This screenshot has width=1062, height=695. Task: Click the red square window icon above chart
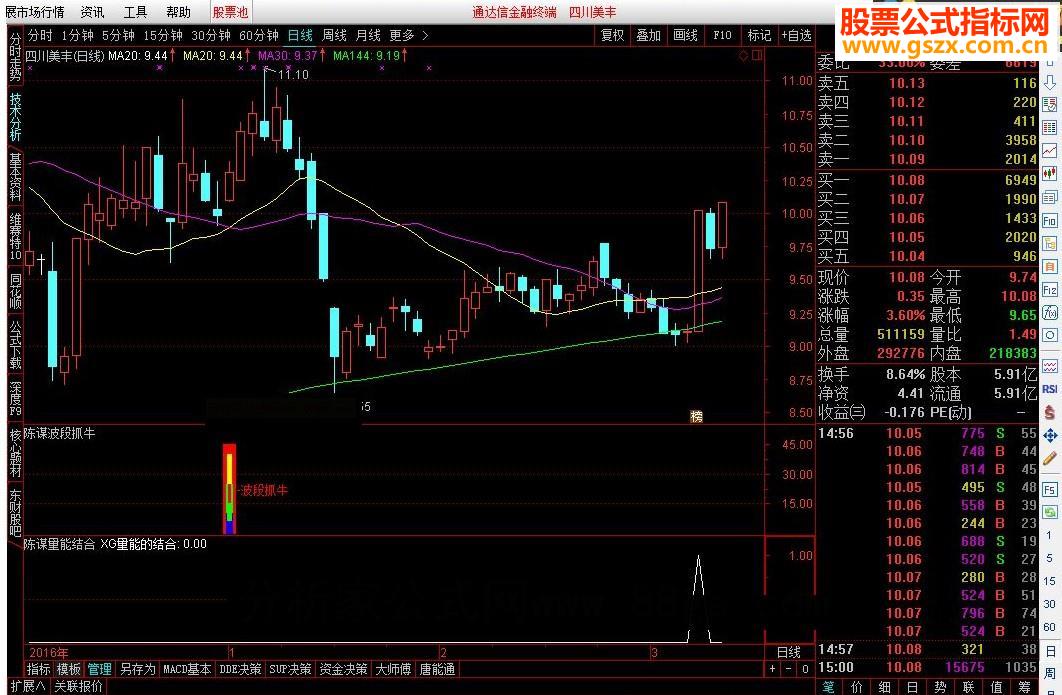(757, 56)
